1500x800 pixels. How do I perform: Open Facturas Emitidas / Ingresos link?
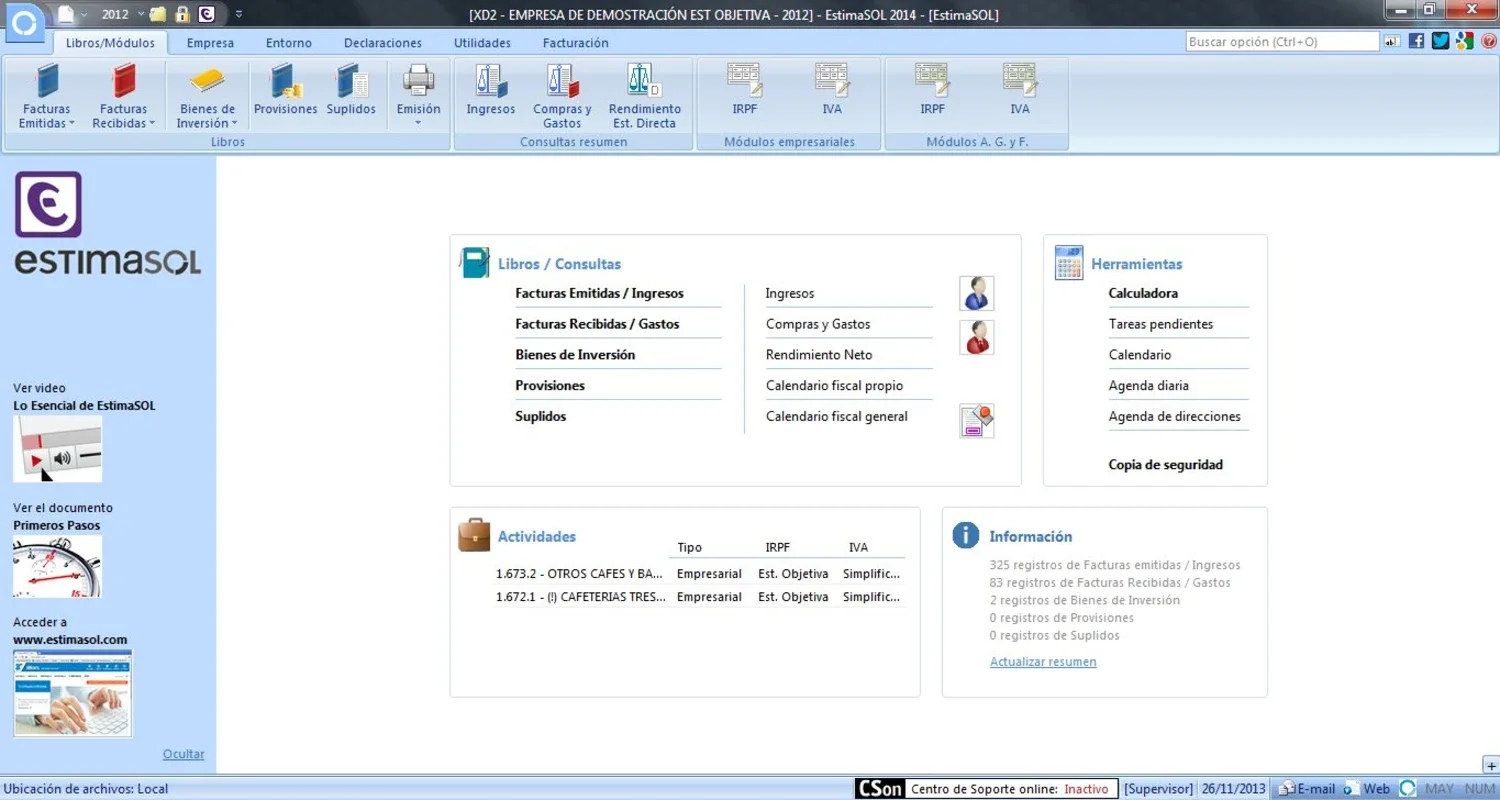tap(600, 294)
